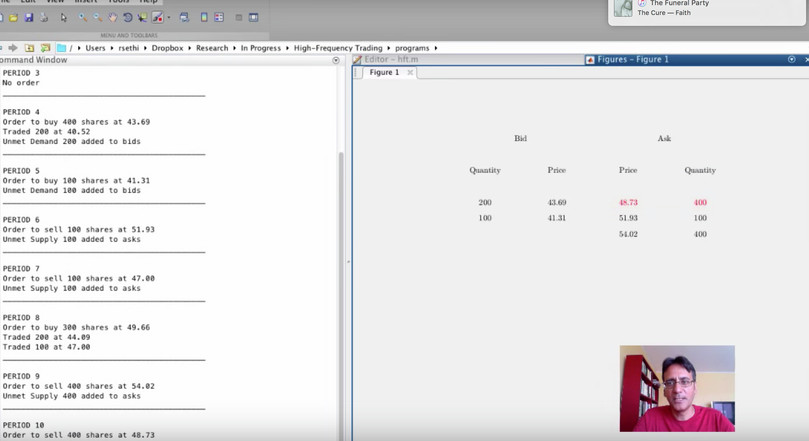Toggle the Brush data tool
The width and height of the screenshot is (809, 441).
[x=157, y=18]
